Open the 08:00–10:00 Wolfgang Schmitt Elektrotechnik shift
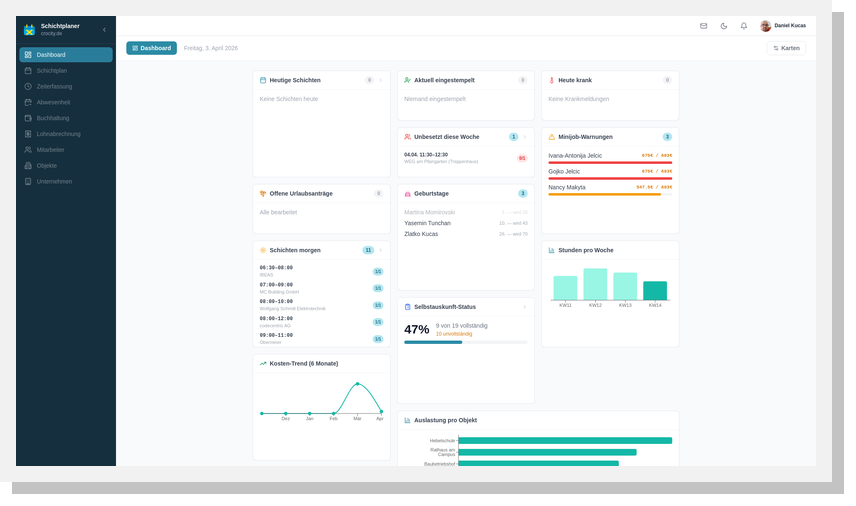 pyautogui.click(x=321, y=305)
